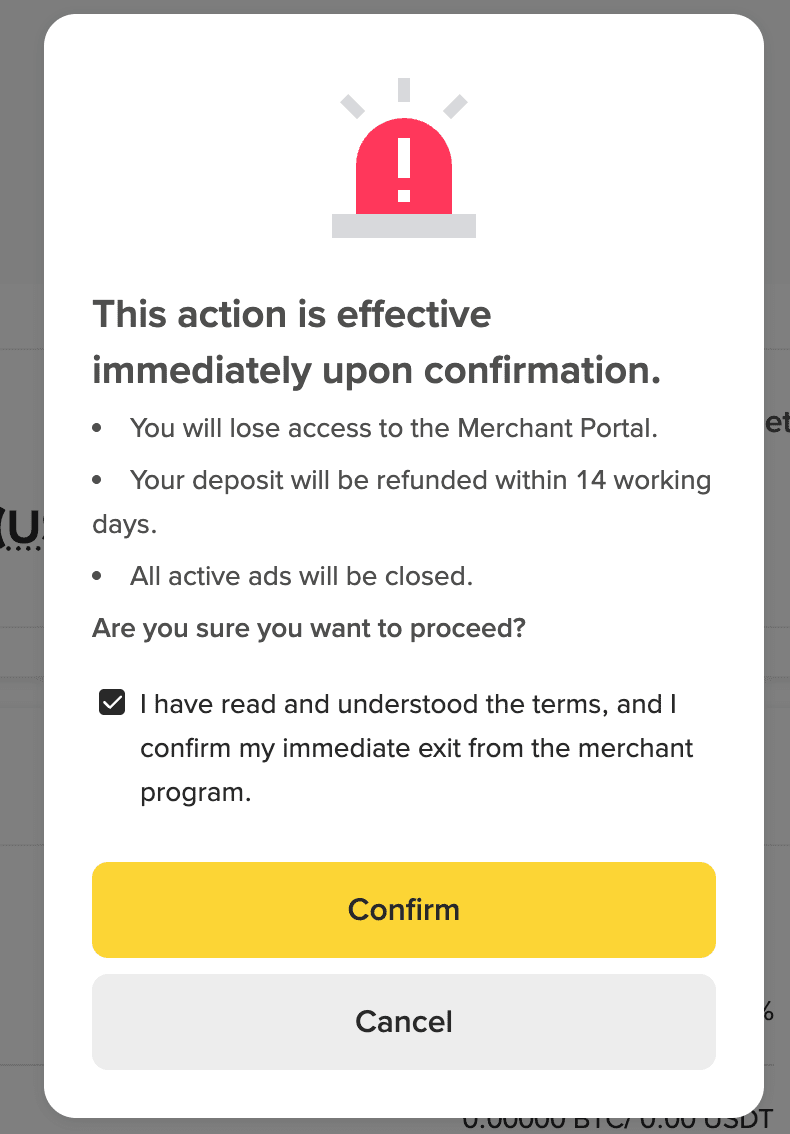Click the gray base of the siren icon

pyautogui.click(x=404, y=226)
